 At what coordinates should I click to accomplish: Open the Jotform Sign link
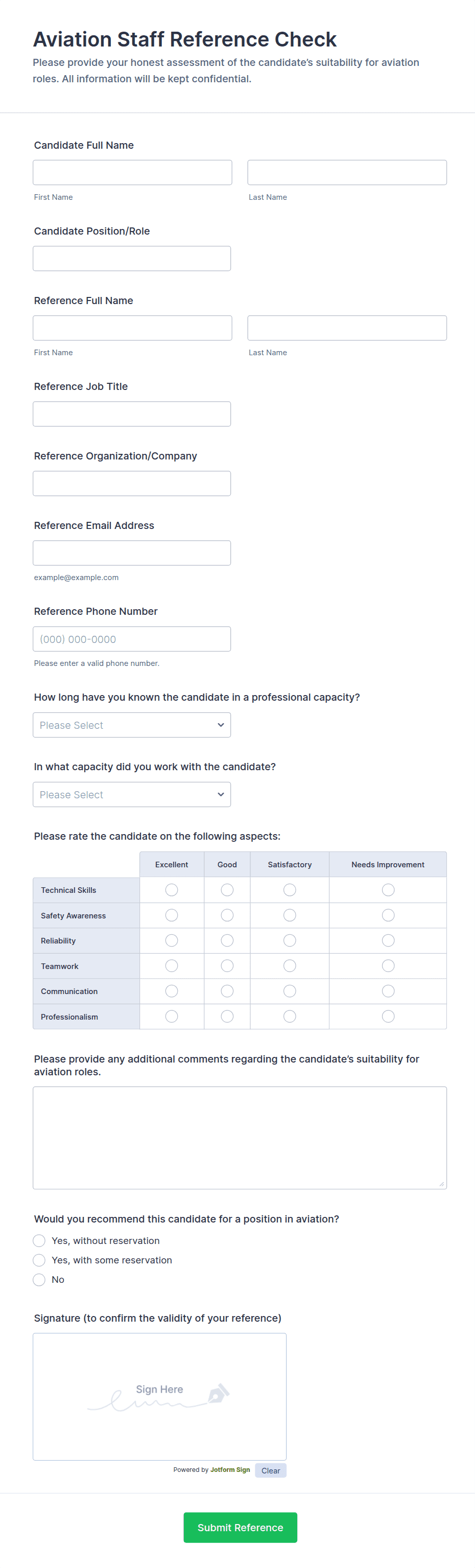(230, 1470)
